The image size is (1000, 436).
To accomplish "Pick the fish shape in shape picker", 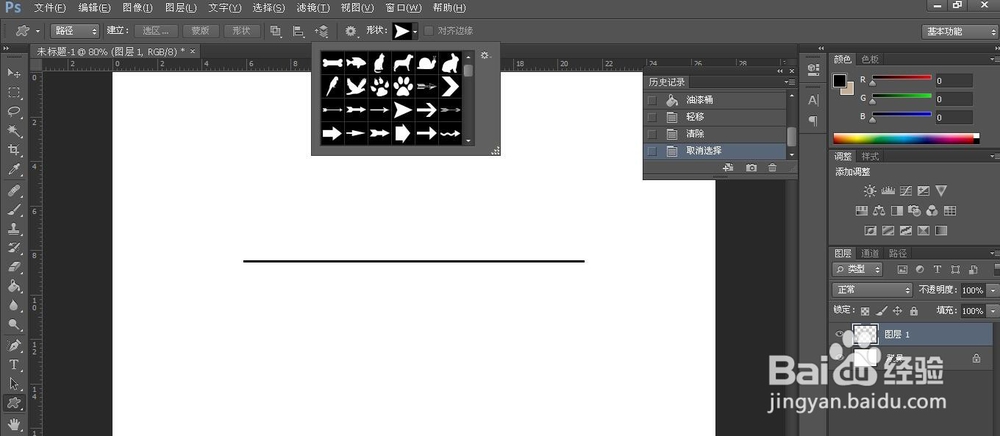I will pyautogui.click(x=356, y=62).
